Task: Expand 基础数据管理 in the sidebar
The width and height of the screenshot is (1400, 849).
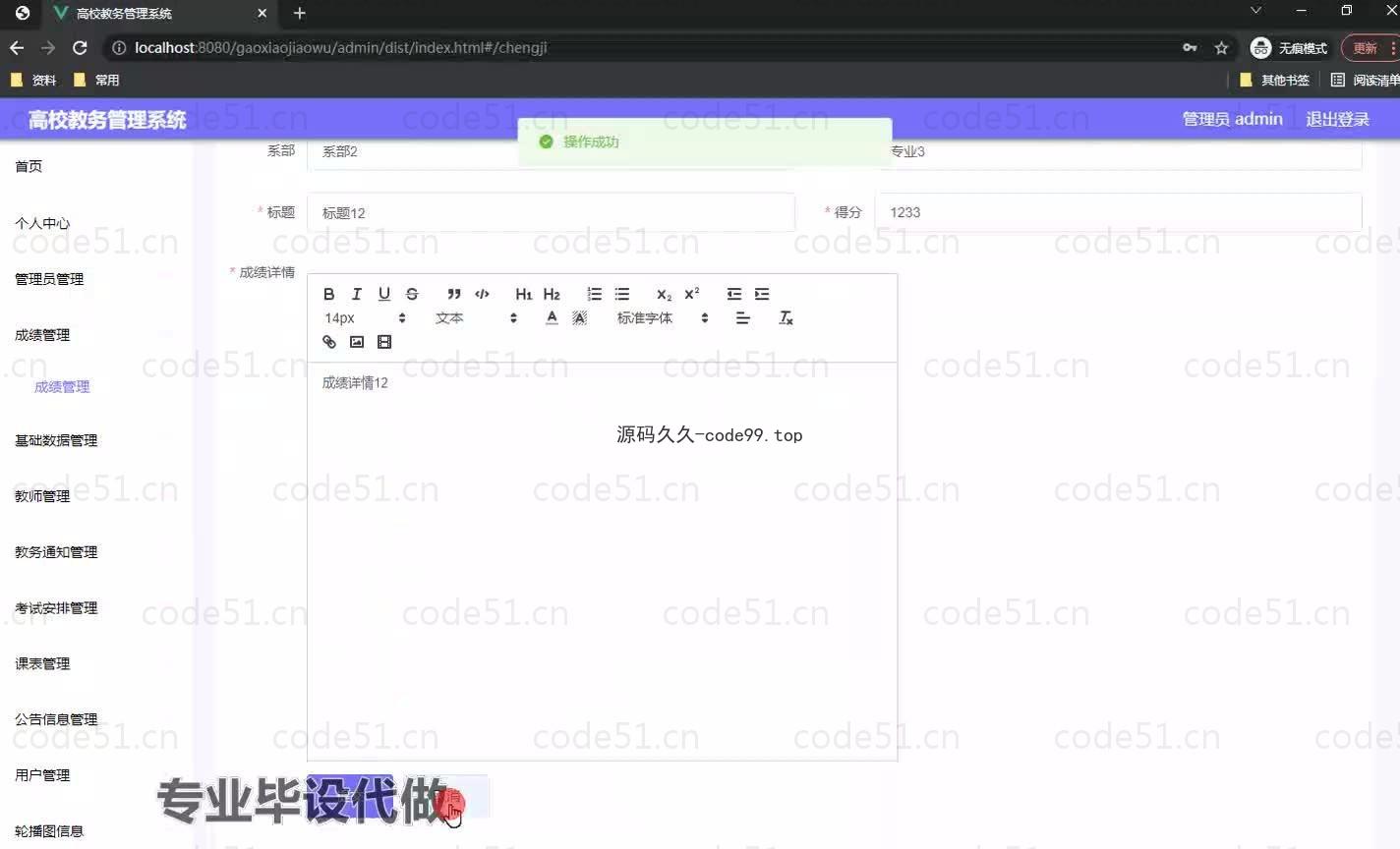Action: pos(56,440)
